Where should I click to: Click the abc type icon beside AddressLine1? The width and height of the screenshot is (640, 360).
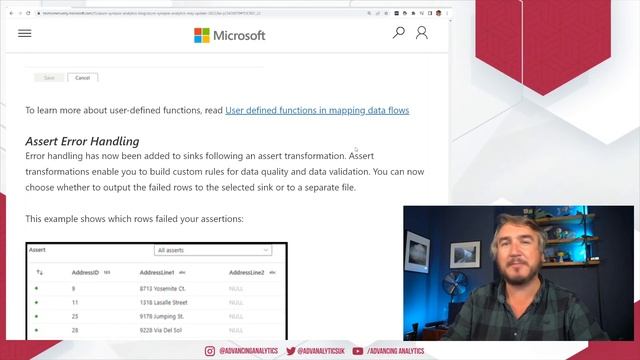click(182, 272)
